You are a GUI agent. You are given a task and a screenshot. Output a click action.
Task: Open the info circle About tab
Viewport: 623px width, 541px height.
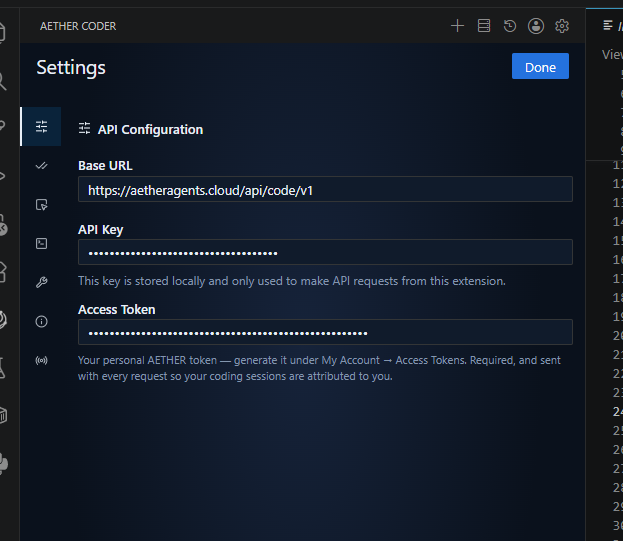41,321
